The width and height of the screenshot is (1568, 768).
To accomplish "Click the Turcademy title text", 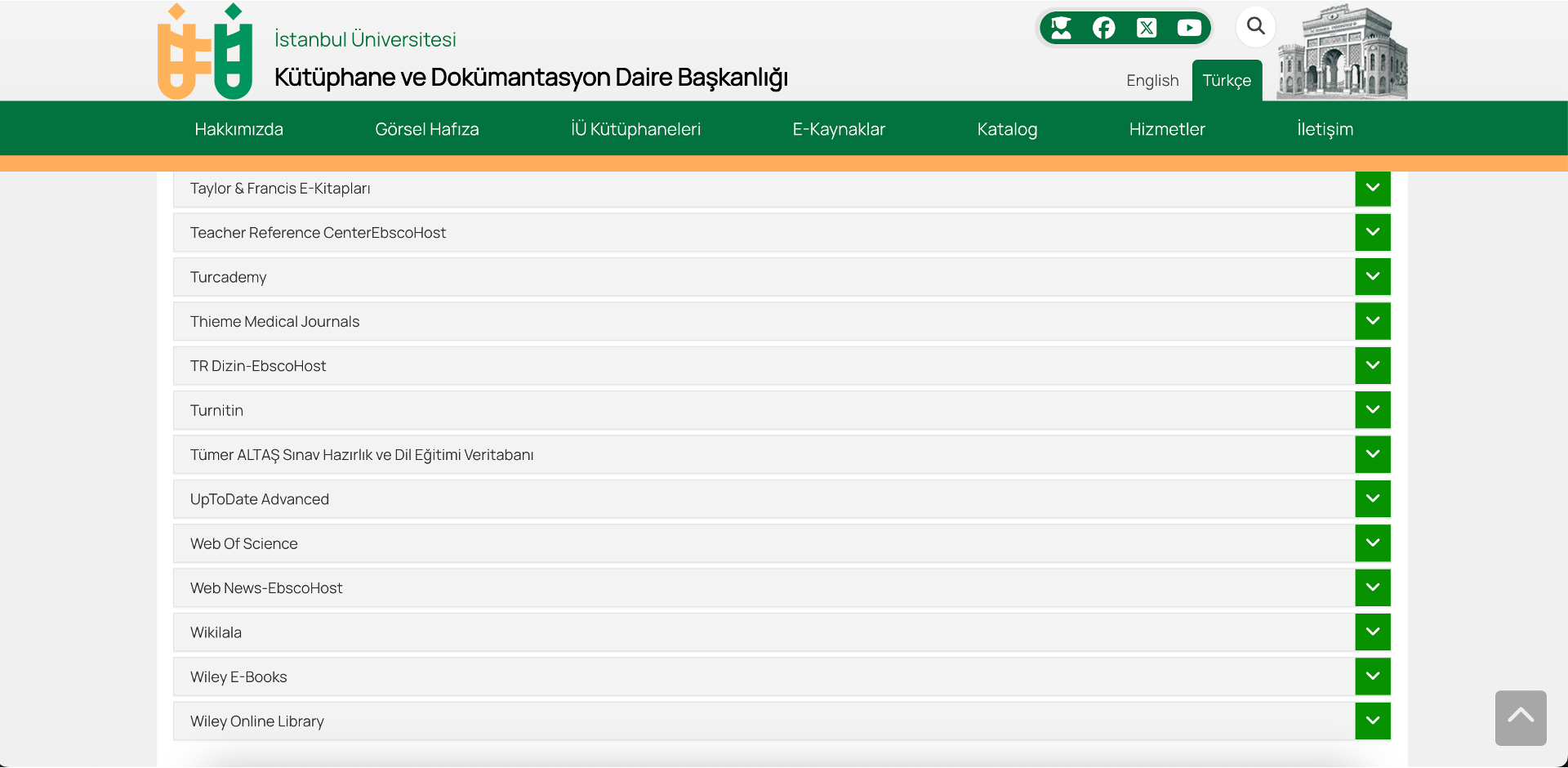I will coord(228,278).
